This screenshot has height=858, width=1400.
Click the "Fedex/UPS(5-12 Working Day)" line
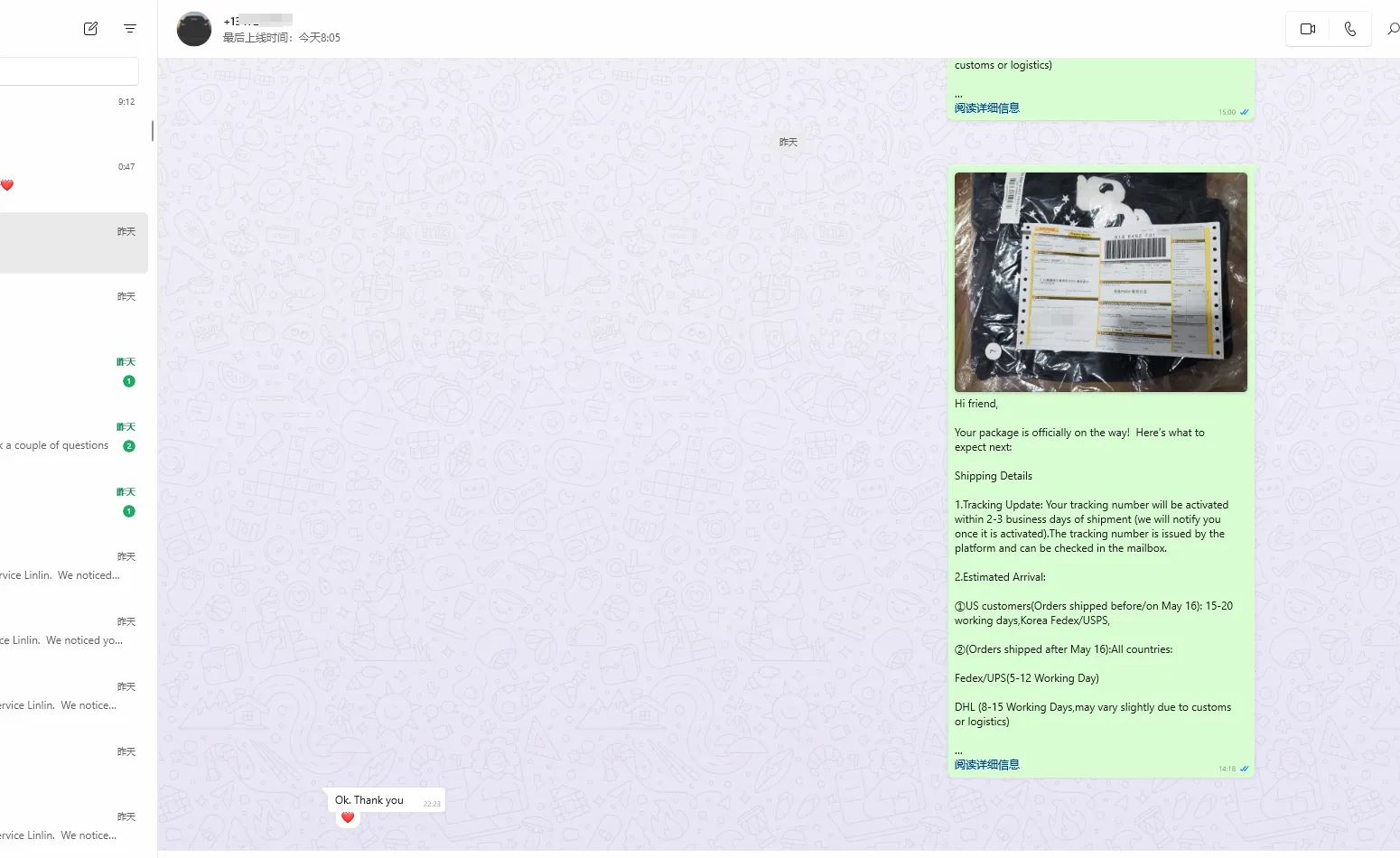coord(1026,678)
